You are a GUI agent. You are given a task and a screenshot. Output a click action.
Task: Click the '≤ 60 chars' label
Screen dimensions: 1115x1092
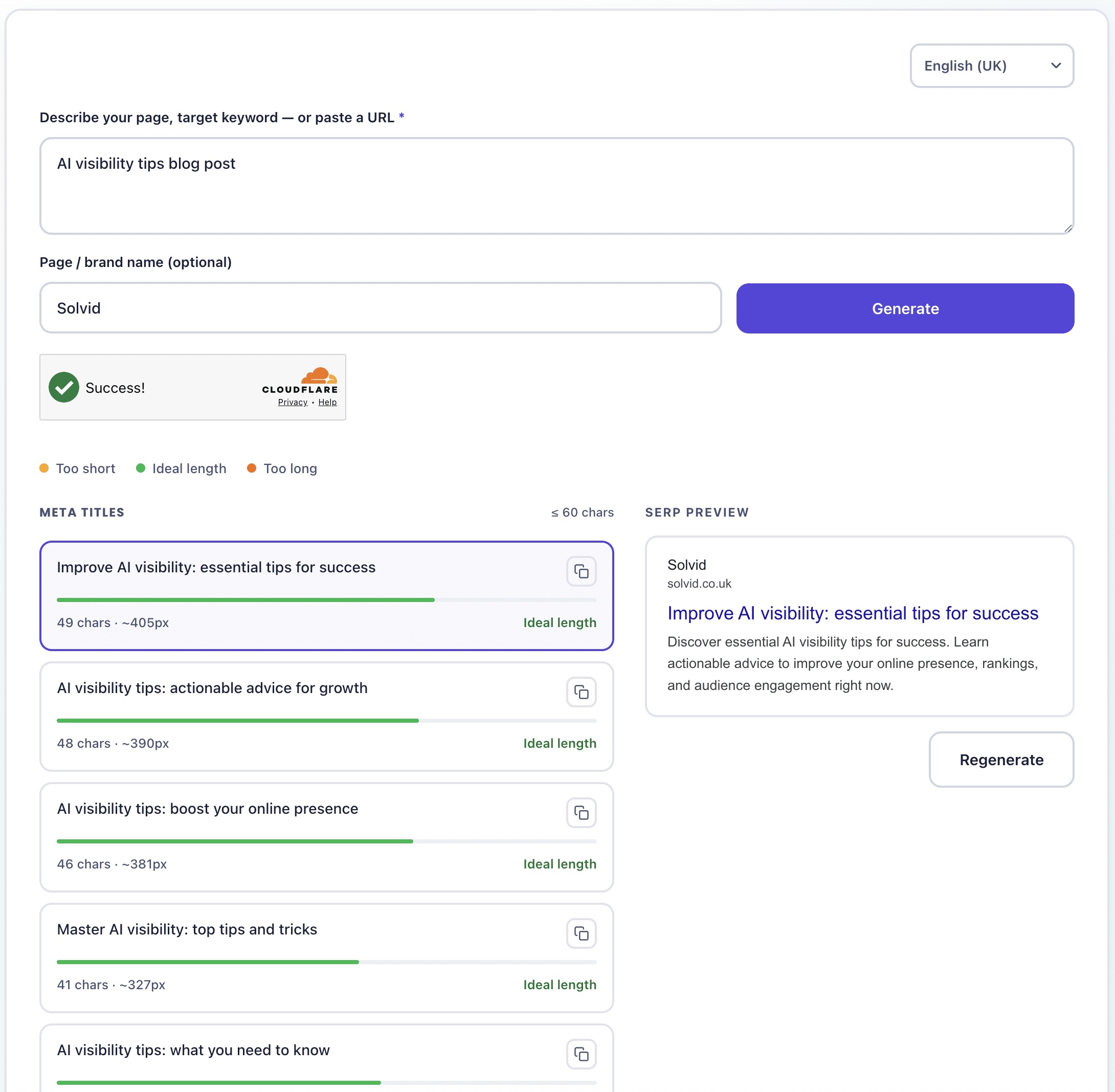coord(582,512)
